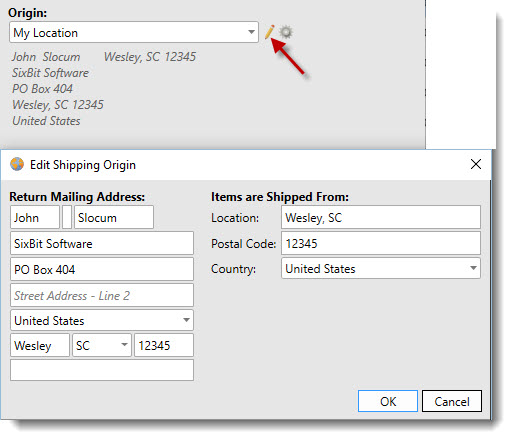Select the John first name field
Viewport: 513px width, 441px height.
click(35, 217)
